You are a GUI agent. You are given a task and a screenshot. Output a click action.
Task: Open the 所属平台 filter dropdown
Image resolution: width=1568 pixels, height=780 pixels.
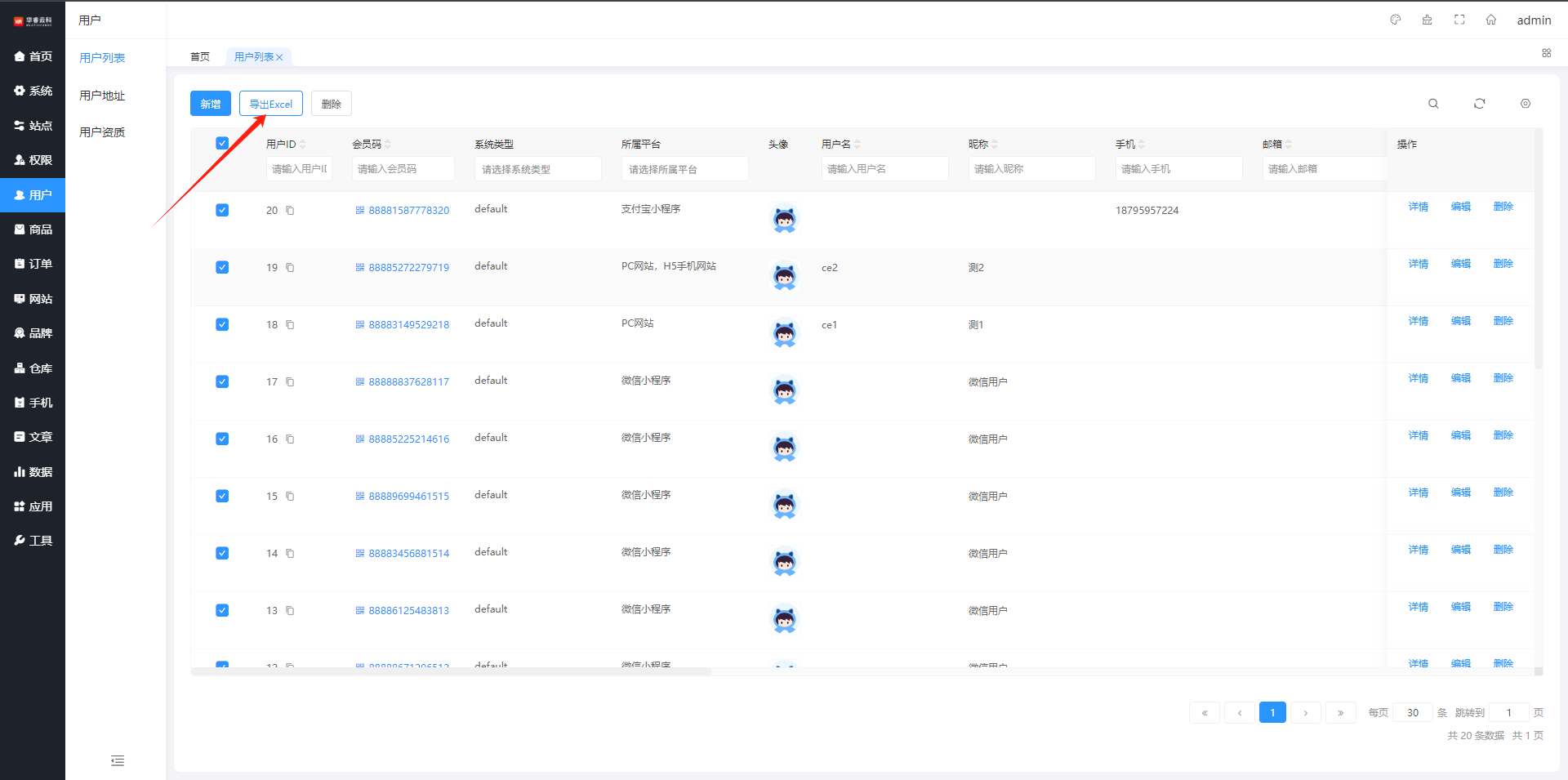click(x=684, y=169)
